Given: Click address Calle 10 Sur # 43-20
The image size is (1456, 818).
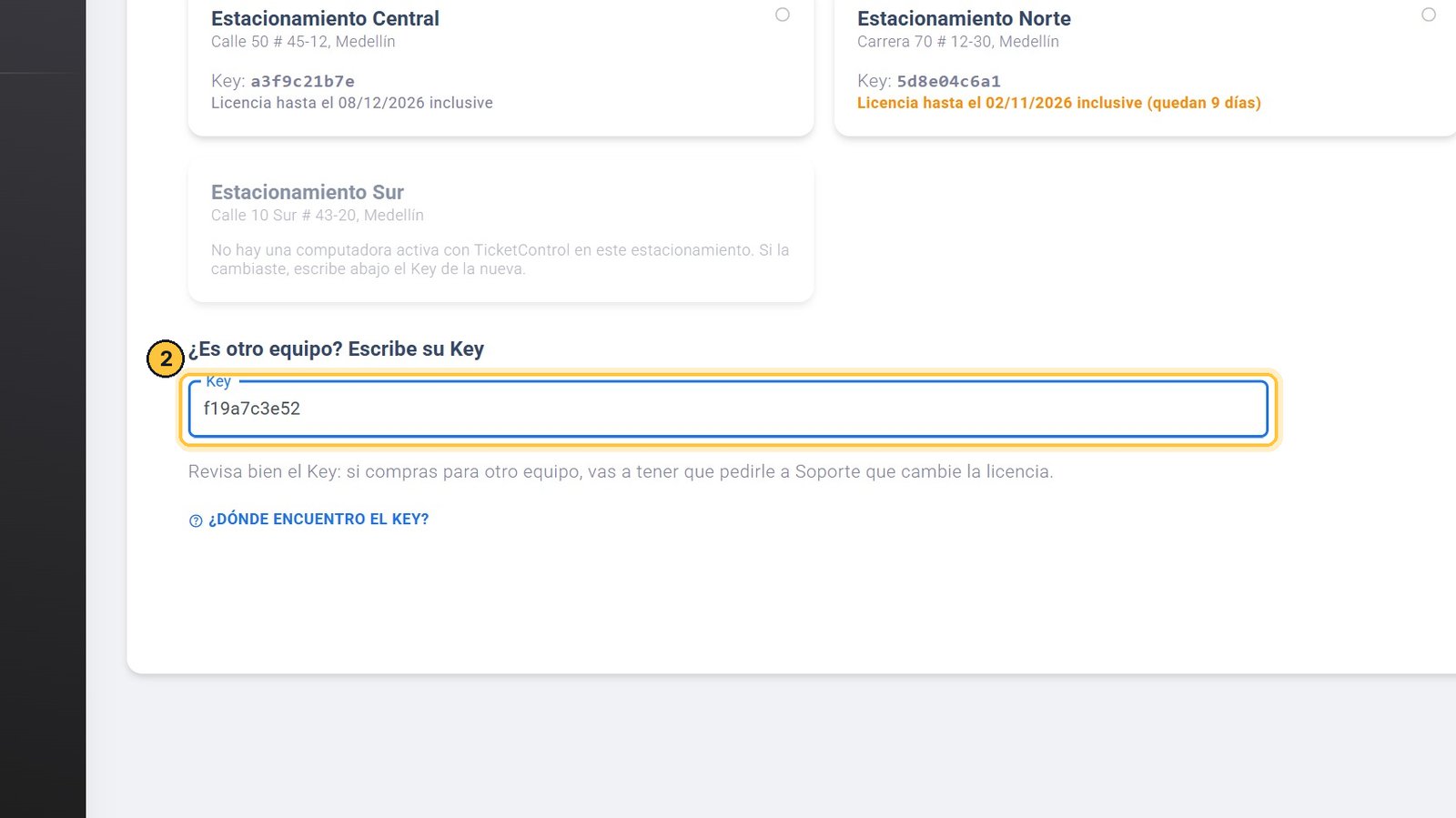Looking at the screenshot, I should [x=318, y=216].
